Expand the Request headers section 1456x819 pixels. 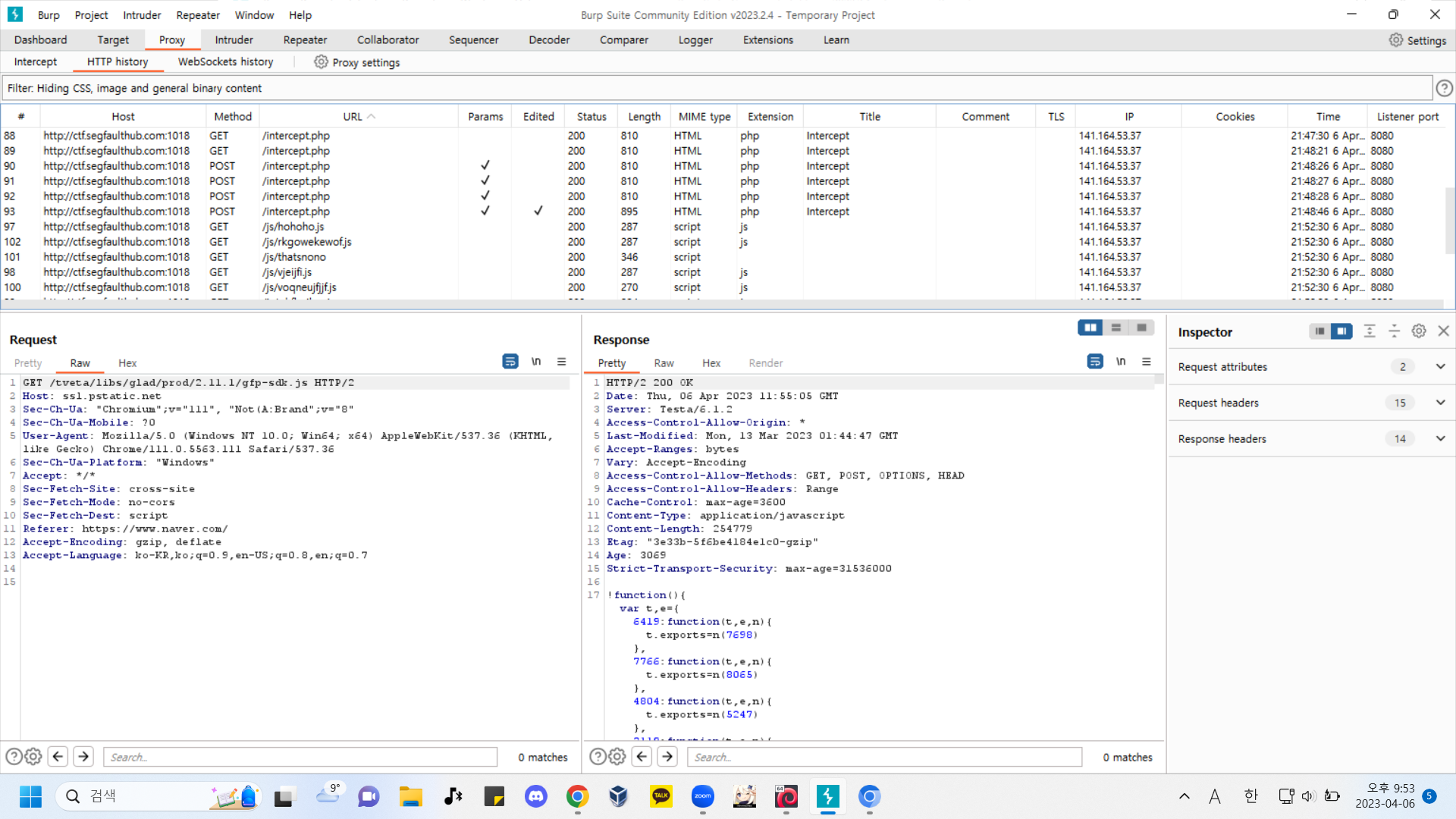pos(1440,403)
